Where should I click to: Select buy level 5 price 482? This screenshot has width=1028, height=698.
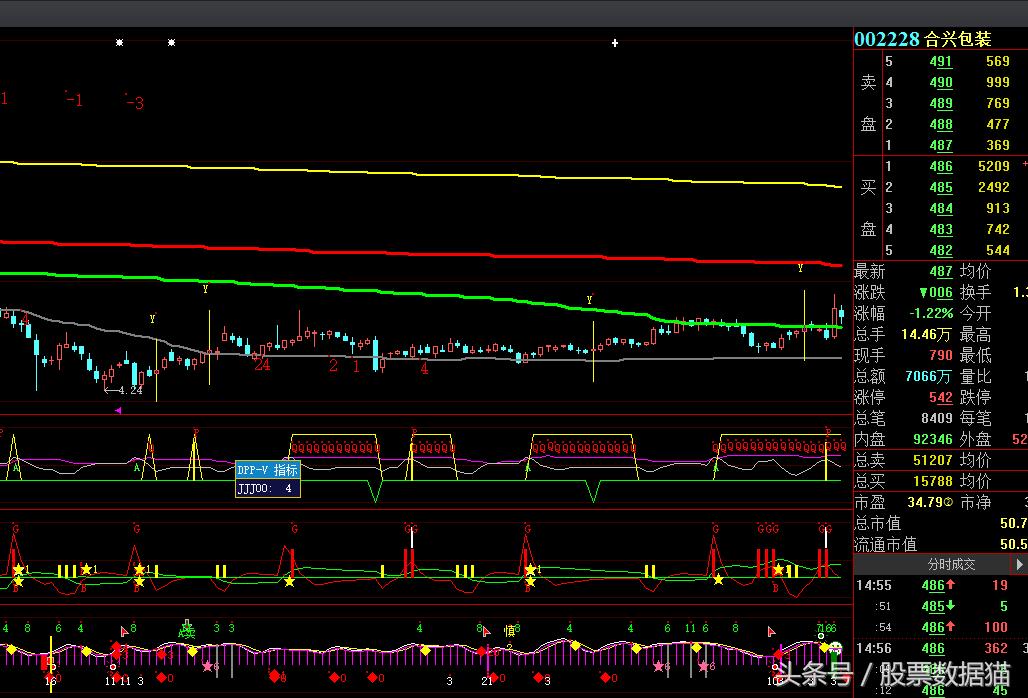(941, 250)
